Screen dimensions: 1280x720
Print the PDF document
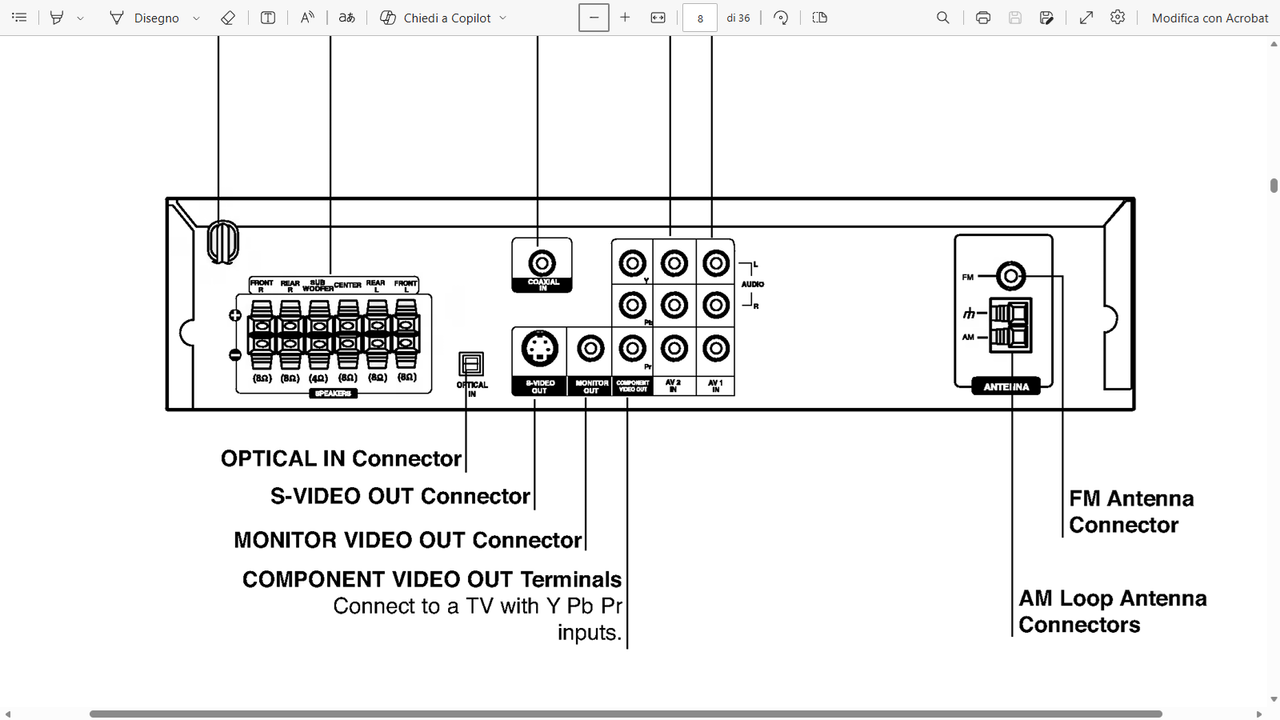click(983, 18)
